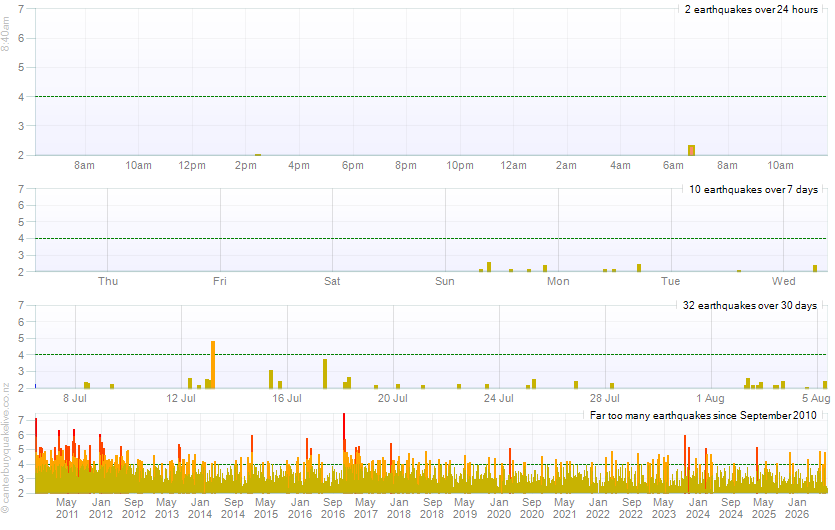Click the '1 Aug' date label
The width and height of the screenshot is (835, 530).
(710, 398)
